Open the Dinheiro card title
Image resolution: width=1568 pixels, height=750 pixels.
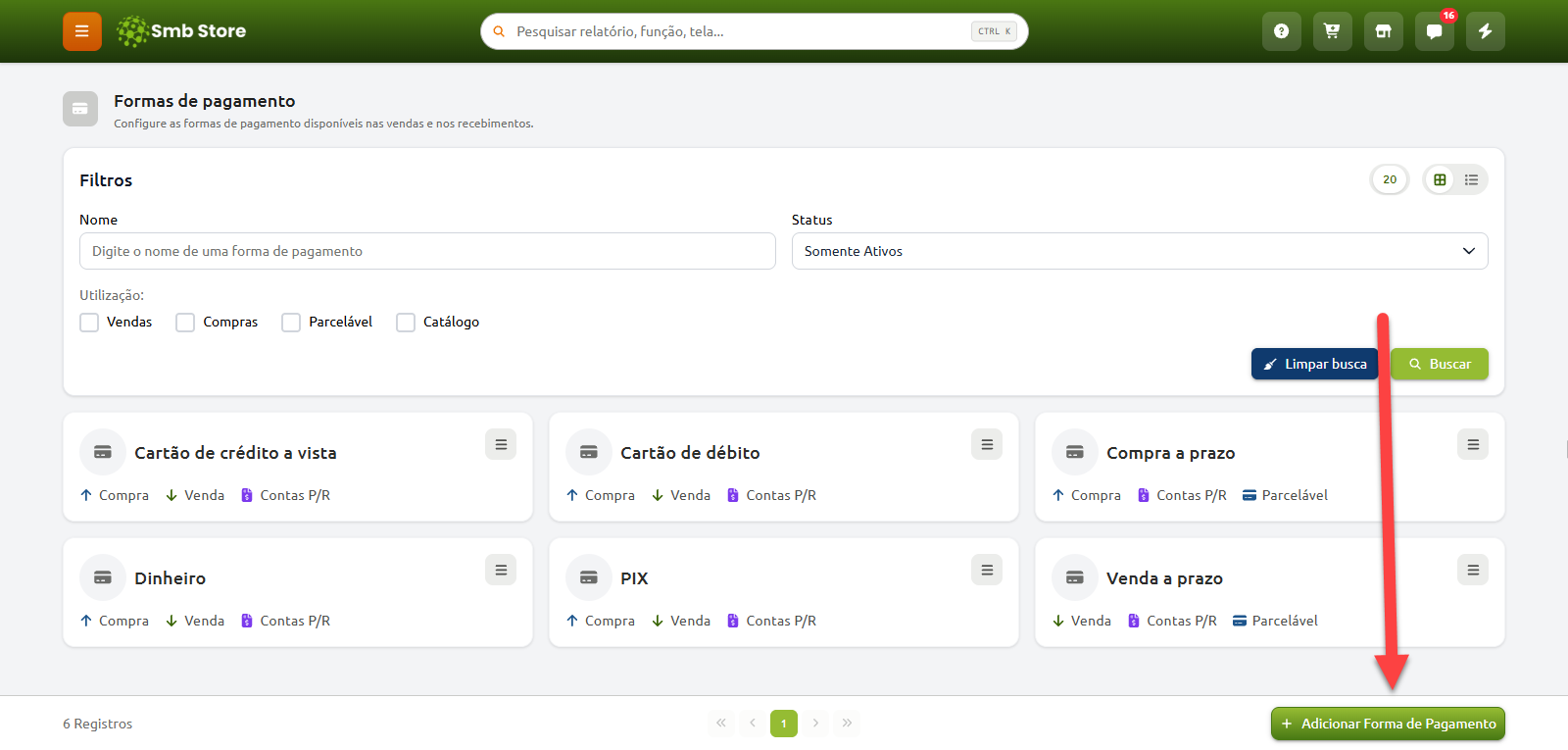click(170, 578)
